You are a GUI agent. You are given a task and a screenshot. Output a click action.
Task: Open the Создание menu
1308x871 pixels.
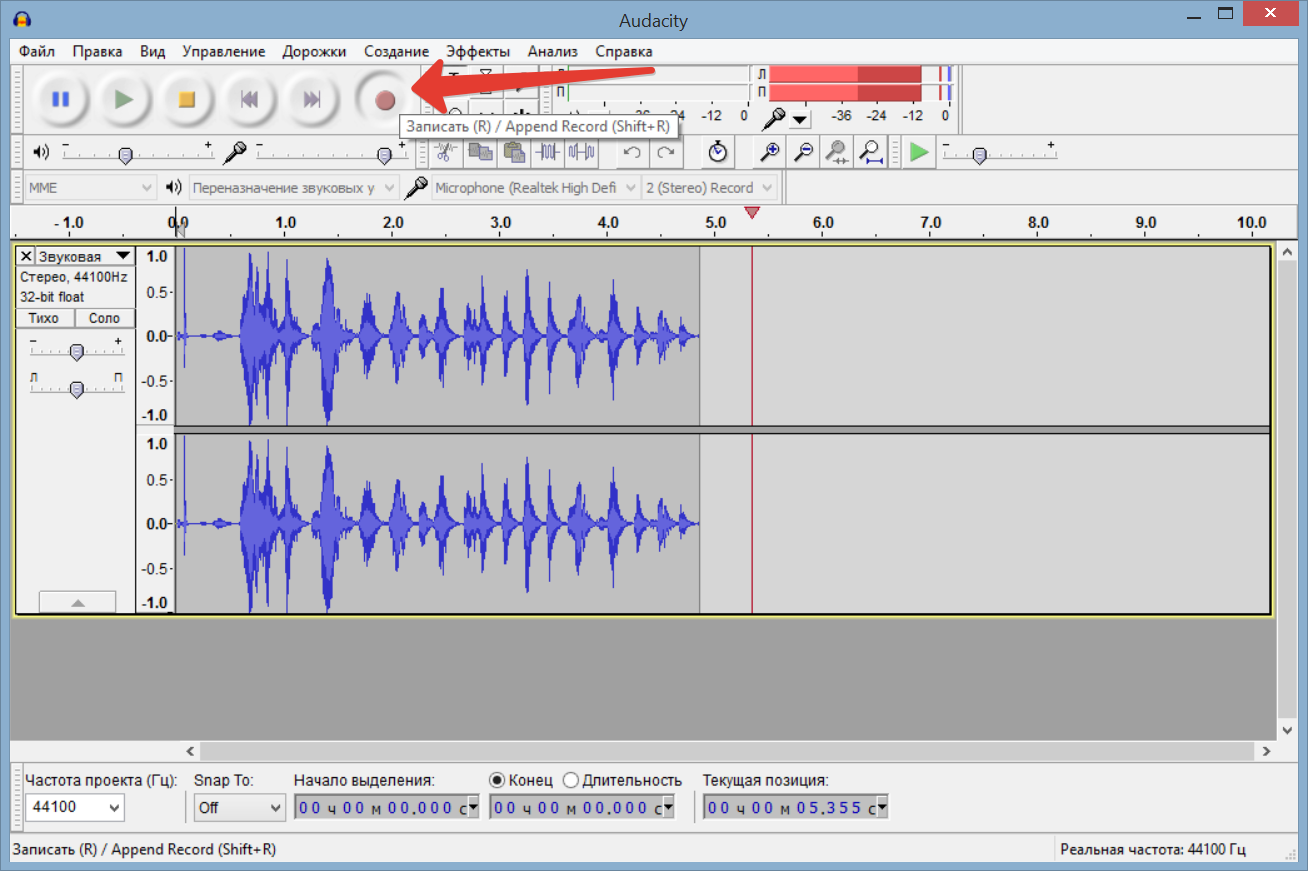tap(396, 51)
